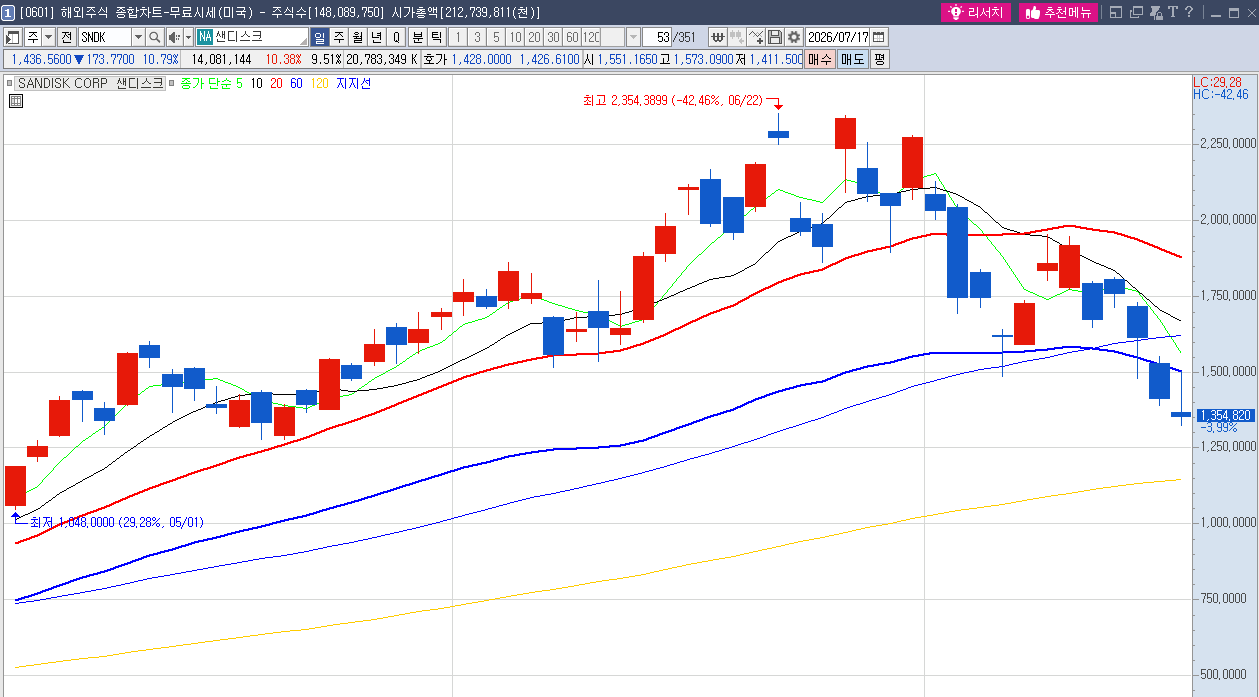Save the chart with the floppy disk icon
The width and height of the screenshot is (1259, 697).
pyautogui.click(x=775, y=37)
